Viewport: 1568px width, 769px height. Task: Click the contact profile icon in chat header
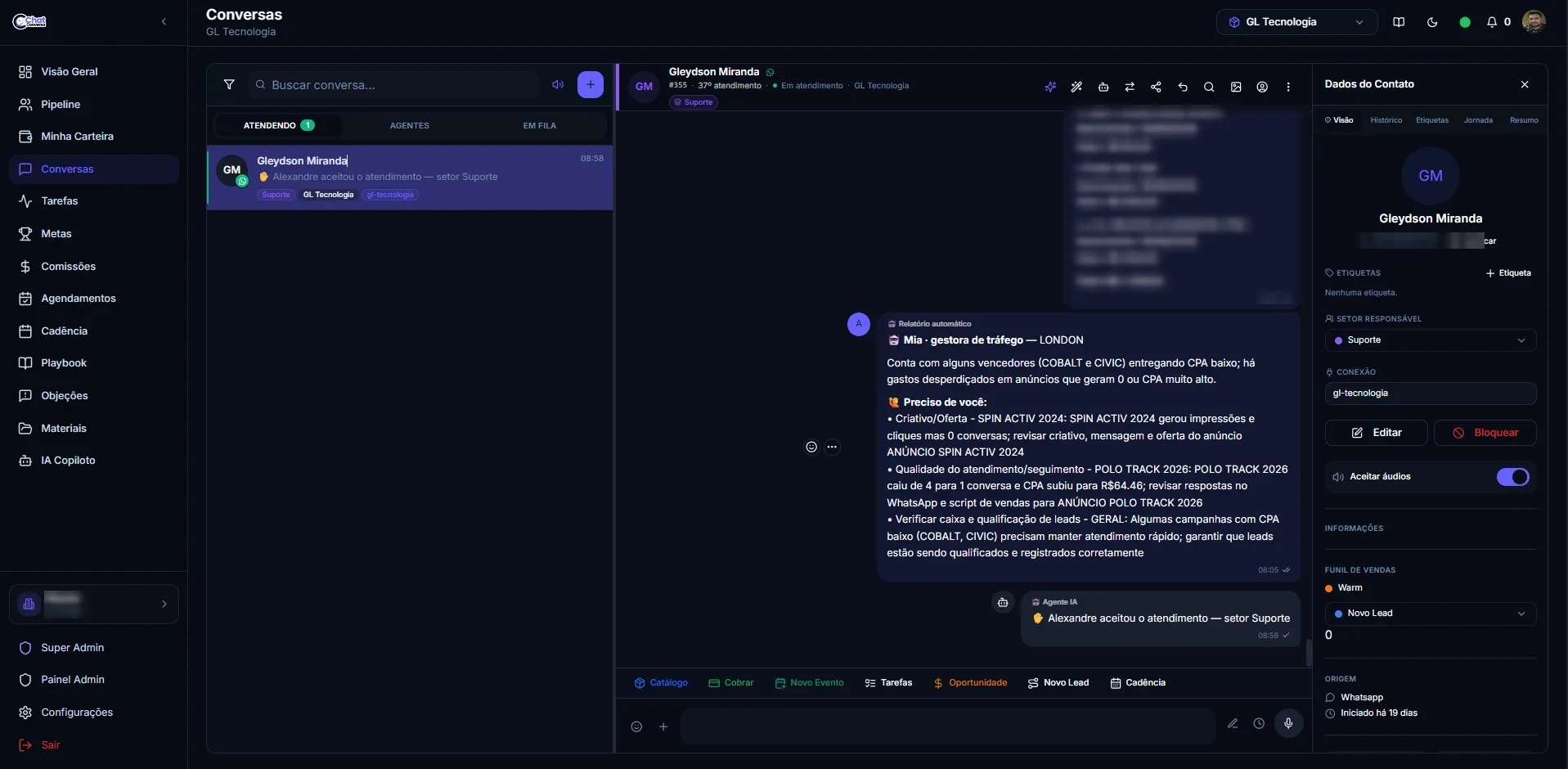[1262, 87]
